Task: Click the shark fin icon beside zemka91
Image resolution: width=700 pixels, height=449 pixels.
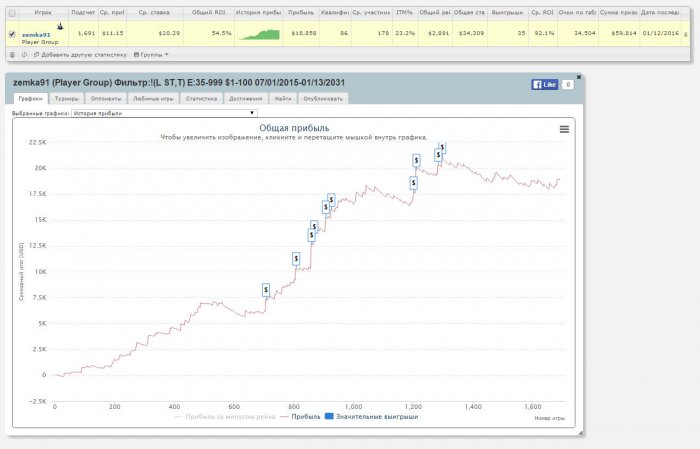Action: pos(60,27)
